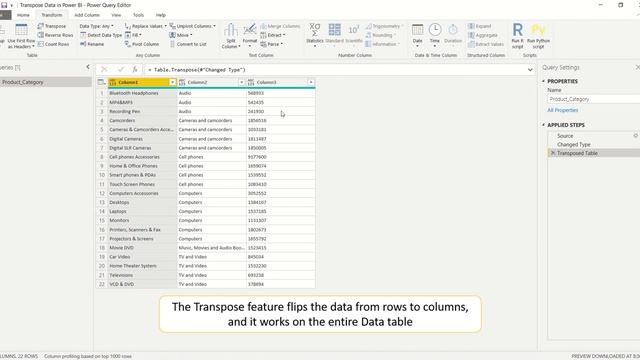The width and height of the screenshot is (640, 360).
Task: Switch to the Add Column tab
Action: pos(87,15)
